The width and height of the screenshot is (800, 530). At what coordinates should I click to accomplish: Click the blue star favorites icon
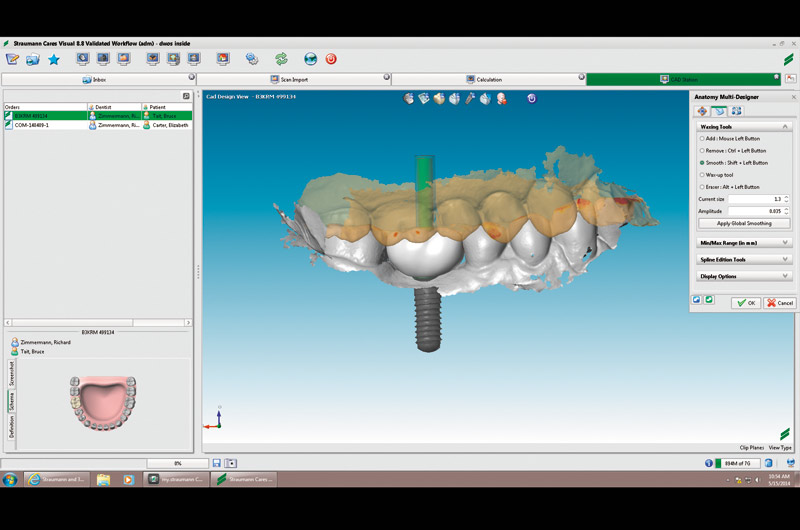click(54, 59)
